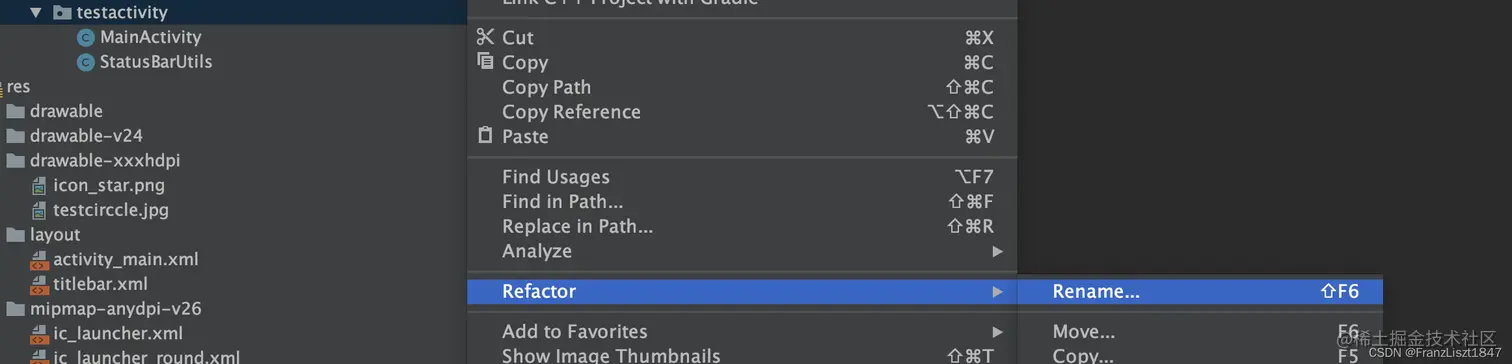Click the copy icon beside Copy
Screen dimensions: 1512x364
pos(485,62)
